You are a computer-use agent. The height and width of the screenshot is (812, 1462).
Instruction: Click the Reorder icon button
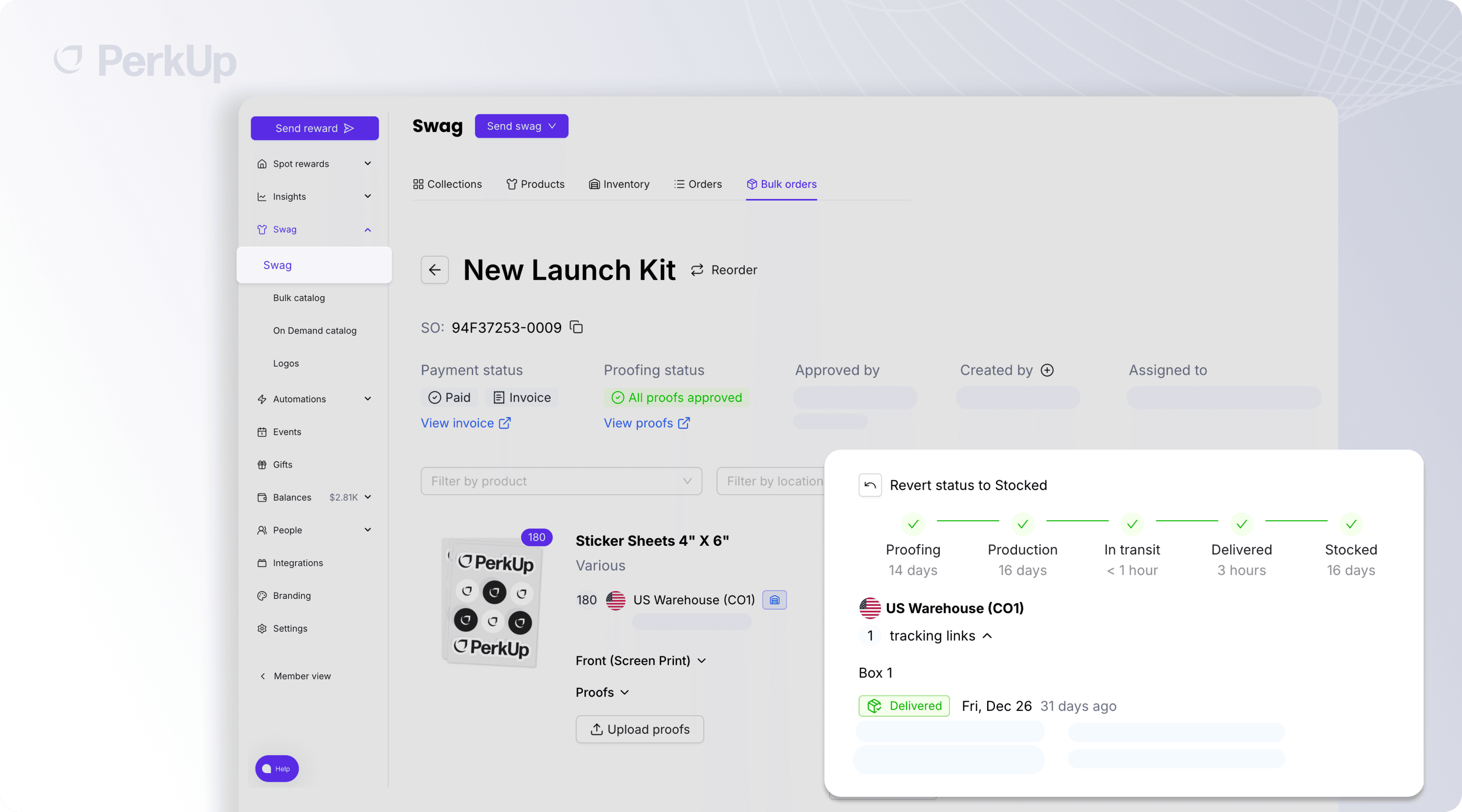697,270
